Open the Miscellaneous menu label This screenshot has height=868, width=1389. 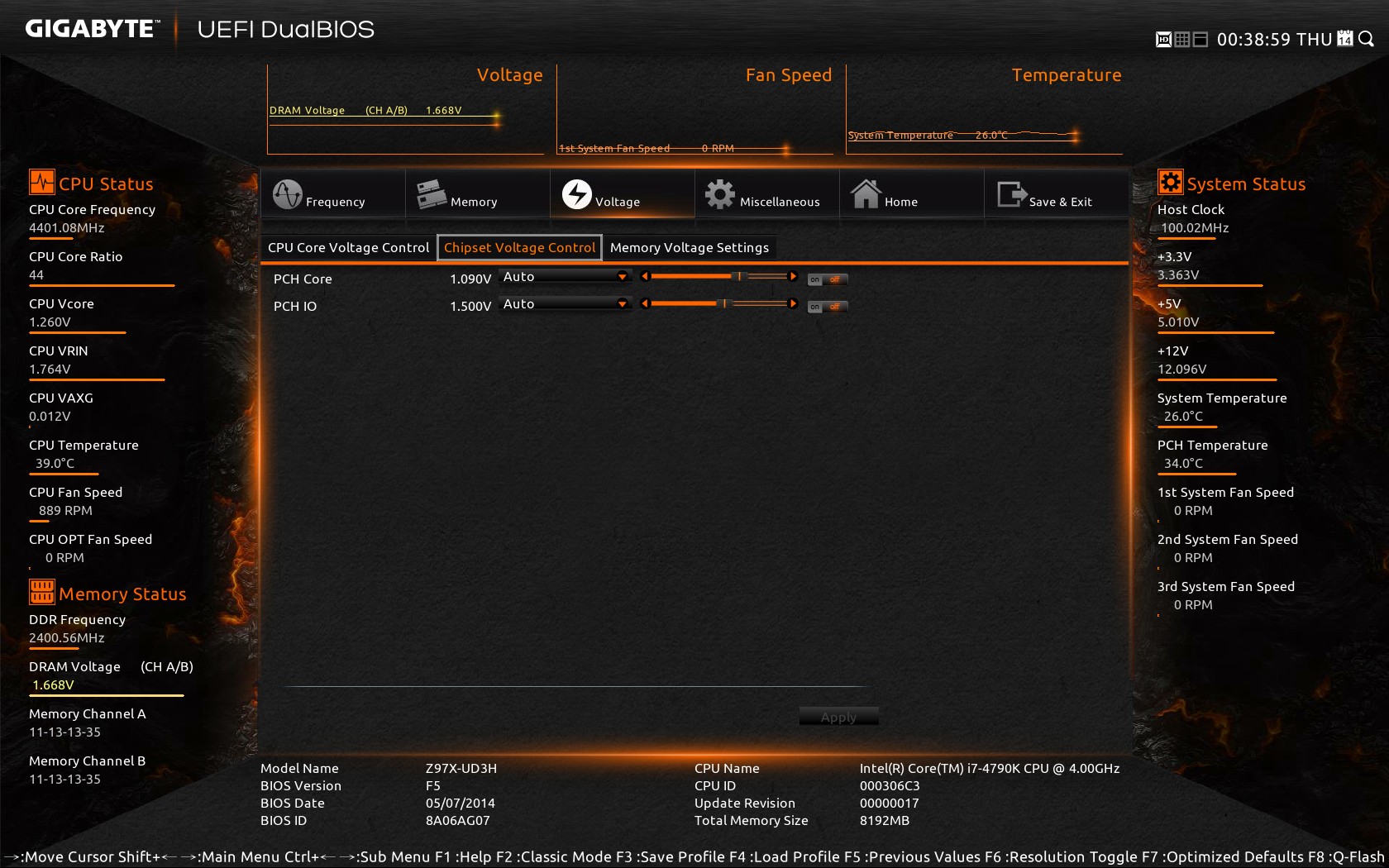[x=780, y=202]
